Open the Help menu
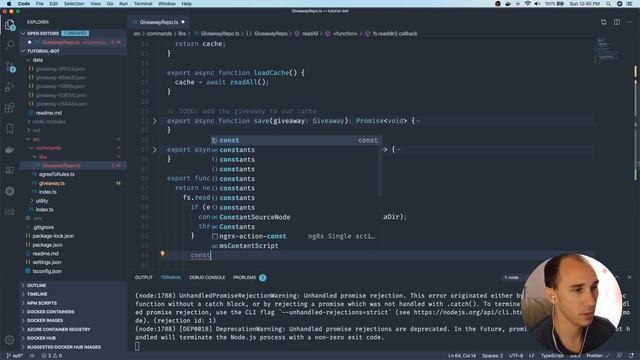640x360 pixels. [x=187, y=4]
